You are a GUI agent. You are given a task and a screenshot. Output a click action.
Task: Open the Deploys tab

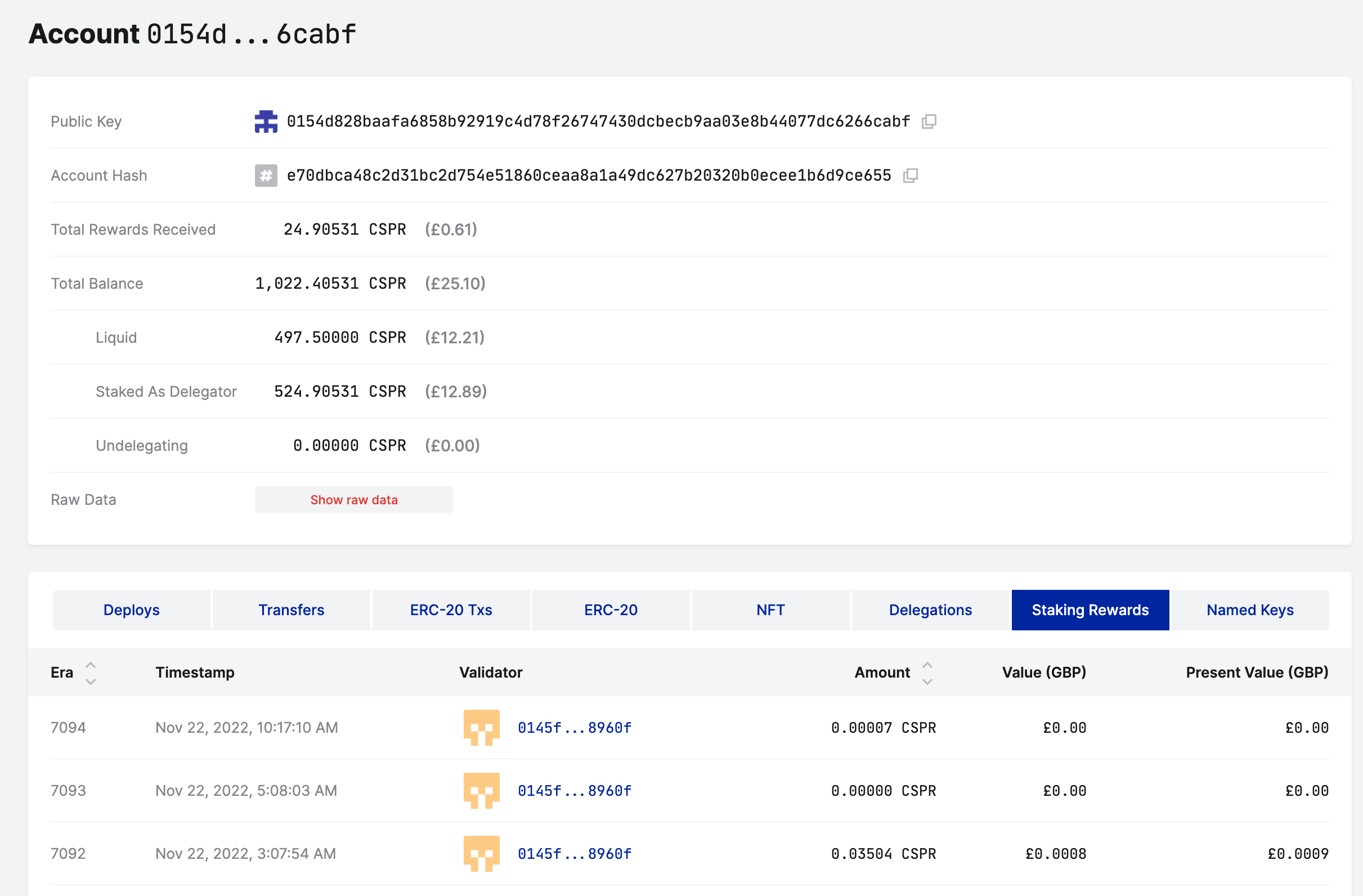[x=131, y=610]
